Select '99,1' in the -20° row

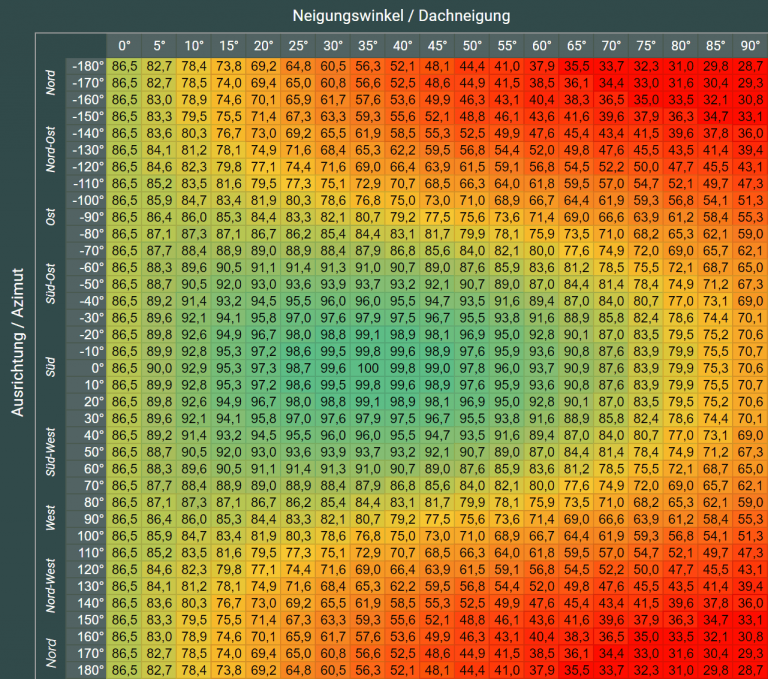tap(368, 335)
